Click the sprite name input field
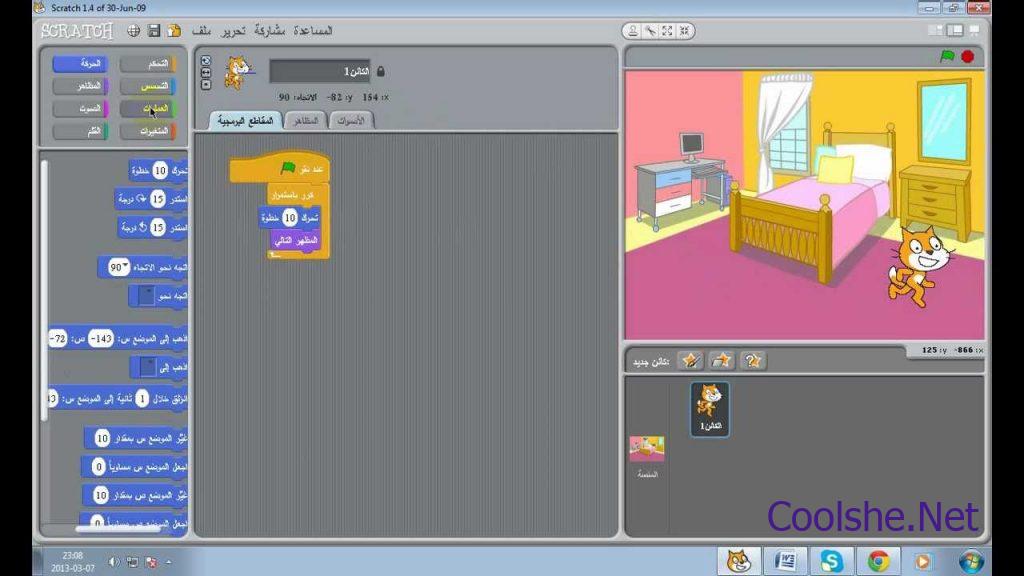This screenshot has height=576, width=1024. tap(320, 72)
